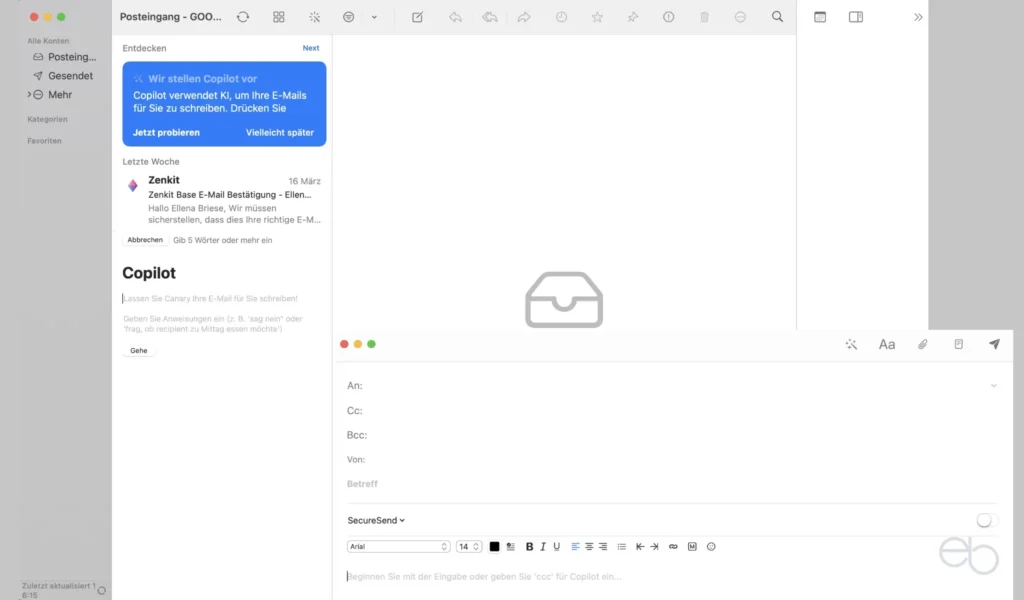The width and height of the screenshot is (1024, 600).
Task: Snooze the email with the clock icon
Action: 562,17
